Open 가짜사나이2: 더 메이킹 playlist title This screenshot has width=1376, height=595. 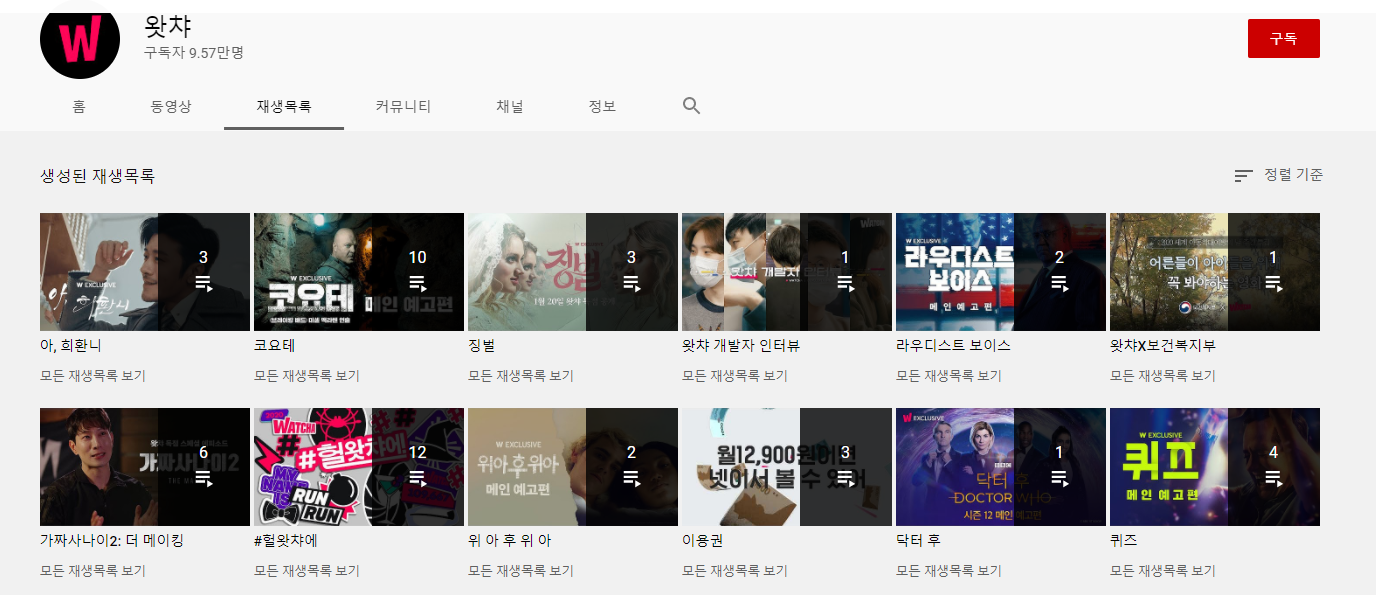pos(112,541)
